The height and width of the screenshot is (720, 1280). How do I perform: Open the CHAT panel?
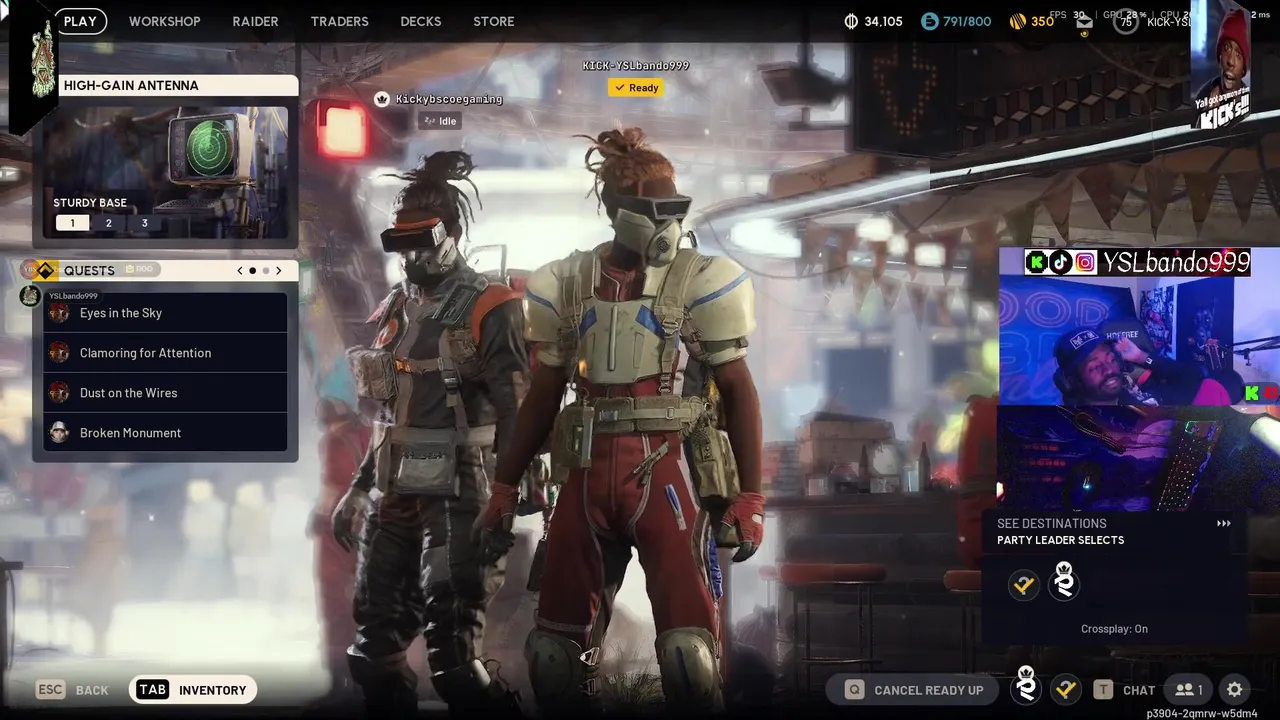point(1125,690)
